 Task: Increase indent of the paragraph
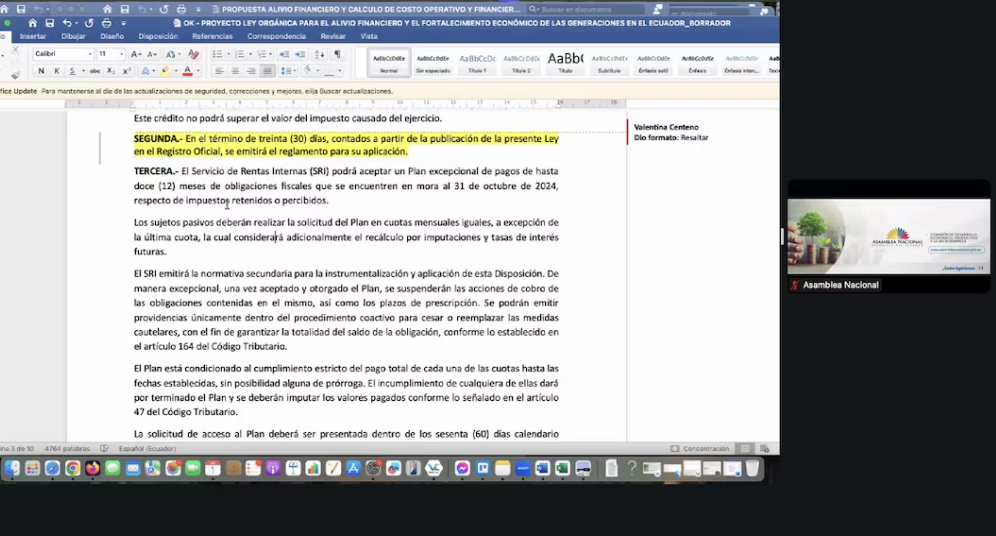[301, 54]
